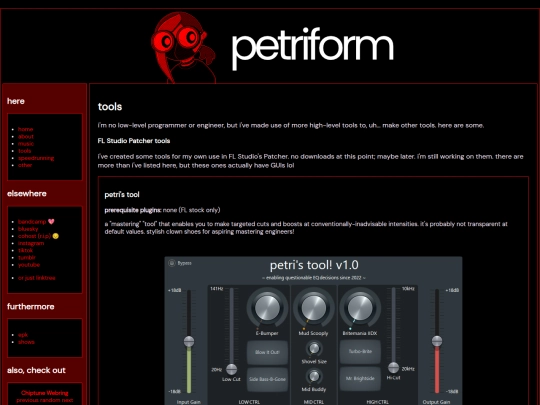Click the 'furthermore' sidebar heading
Viewport: 540px width, 405px height.
(x=31, y=307)
